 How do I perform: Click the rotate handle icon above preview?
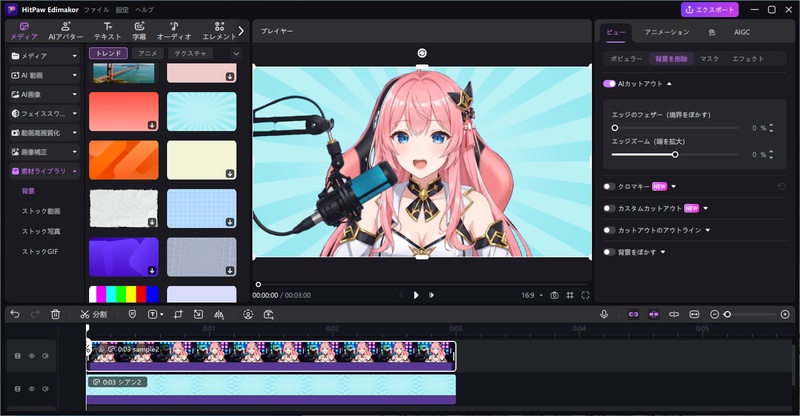pos(422,53)
